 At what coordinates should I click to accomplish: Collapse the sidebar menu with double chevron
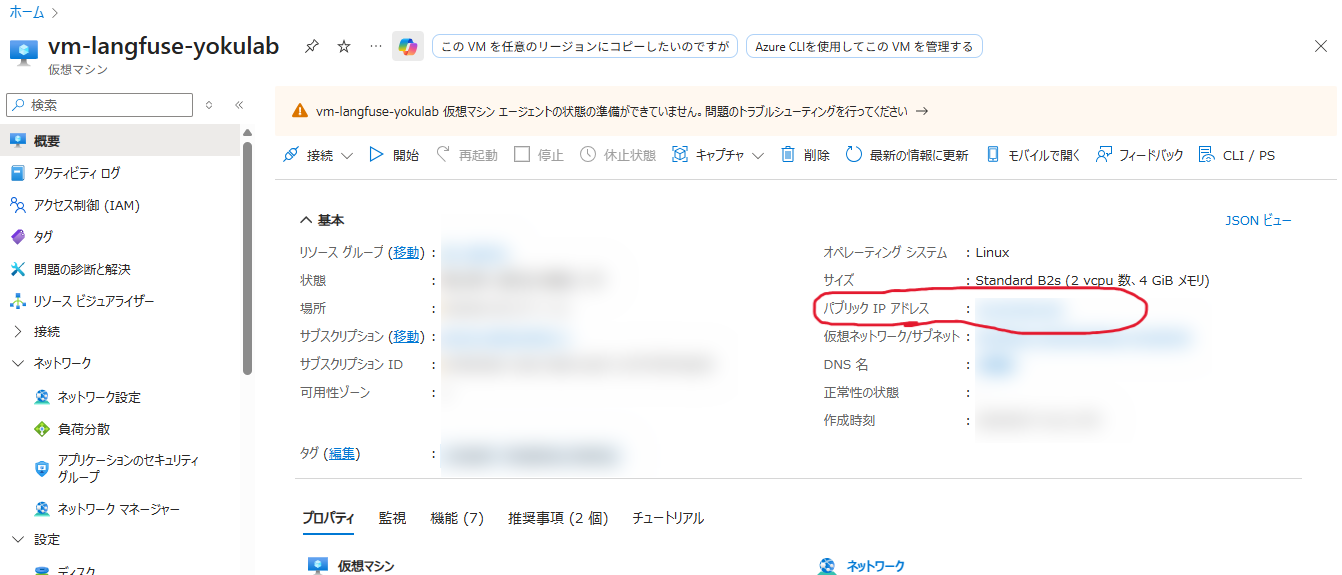[239, 105]
